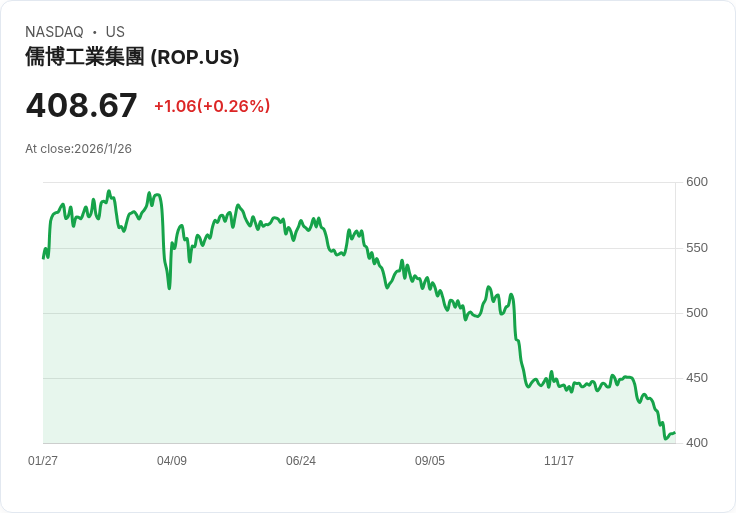Click the 408.67 current price
Viewport: 736px width, 513px height.
81,105
